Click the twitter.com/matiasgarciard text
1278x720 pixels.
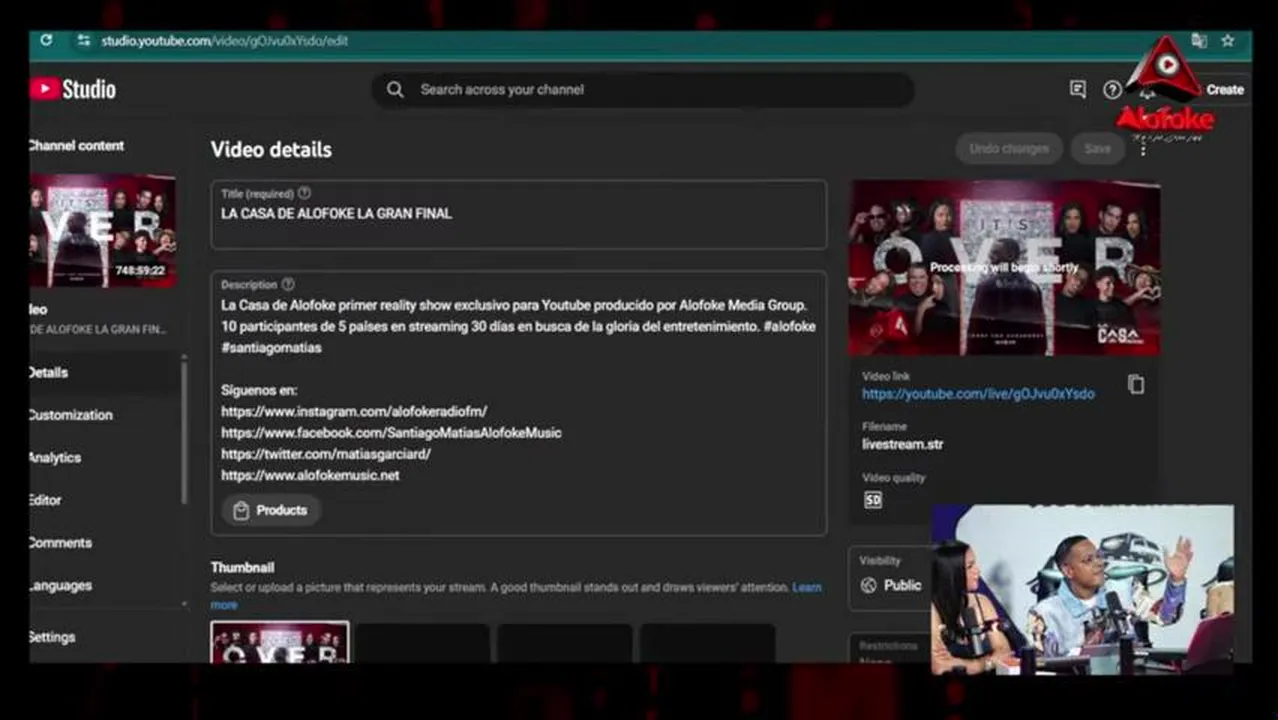pyautogui.click(x=326, y=454)
